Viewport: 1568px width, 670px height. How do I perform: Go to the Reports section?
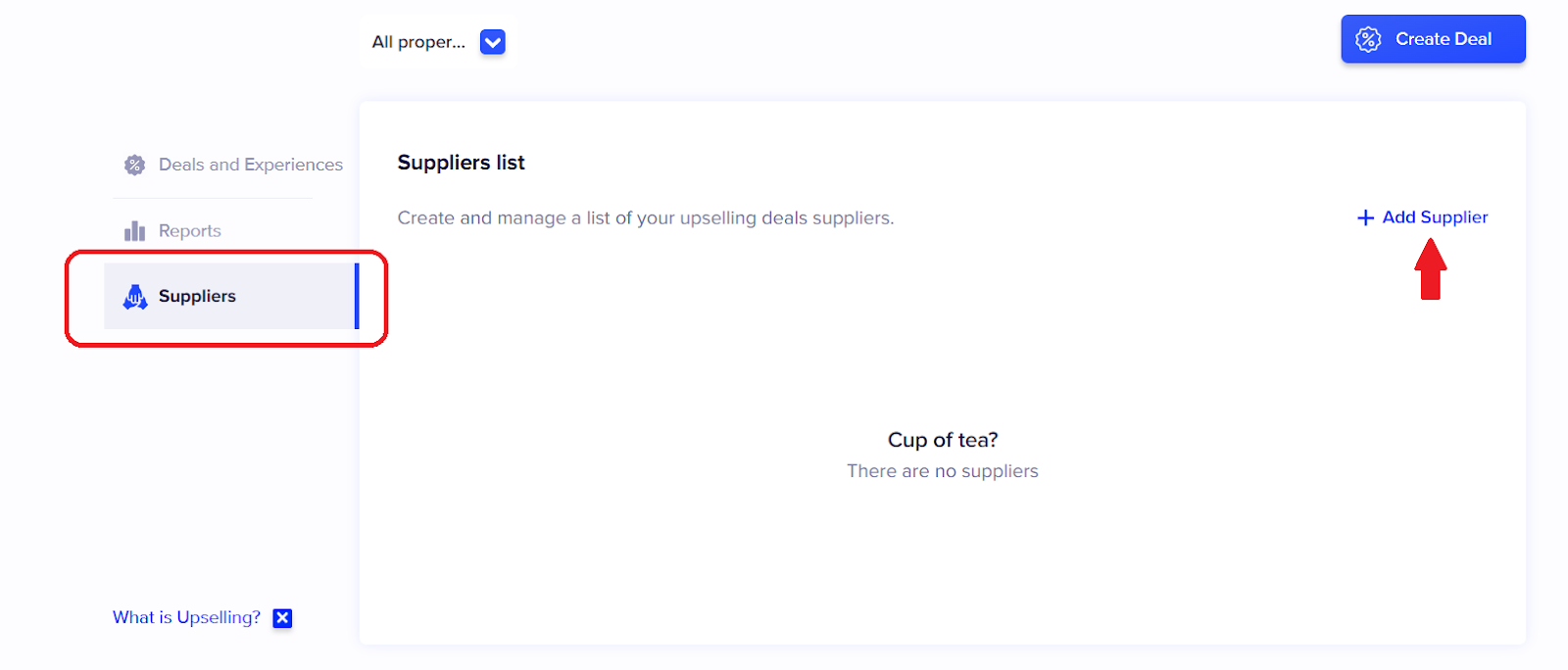tap(189, 231)
